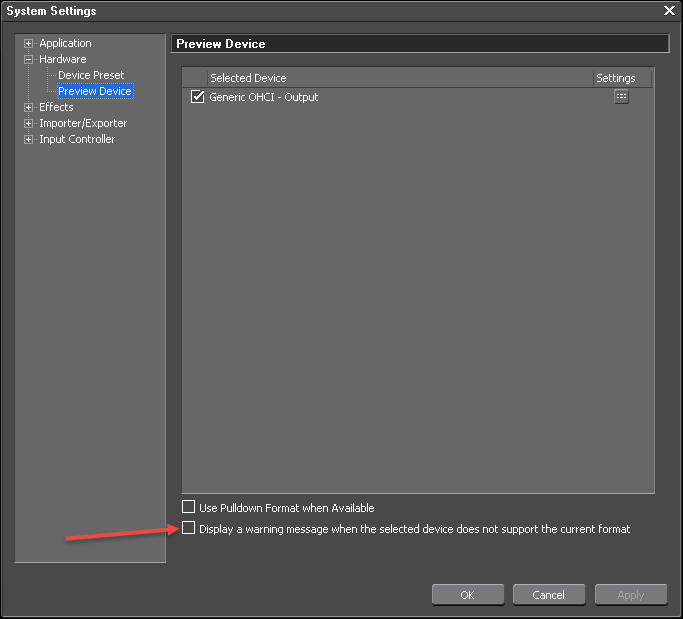This screenshot has height=619, width=683.
Task: Confirm changes with the OK button
Action: pos(467,595)
